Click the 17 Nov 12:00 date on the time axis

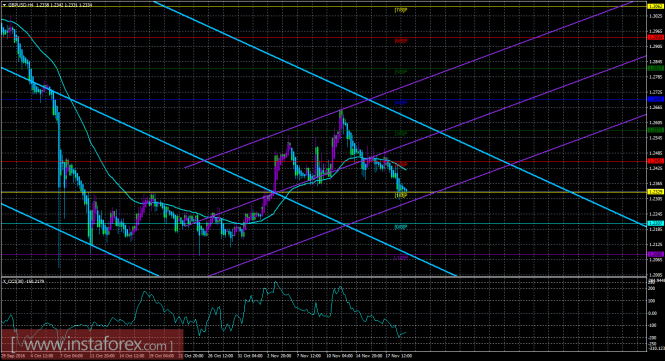point(400,356)
